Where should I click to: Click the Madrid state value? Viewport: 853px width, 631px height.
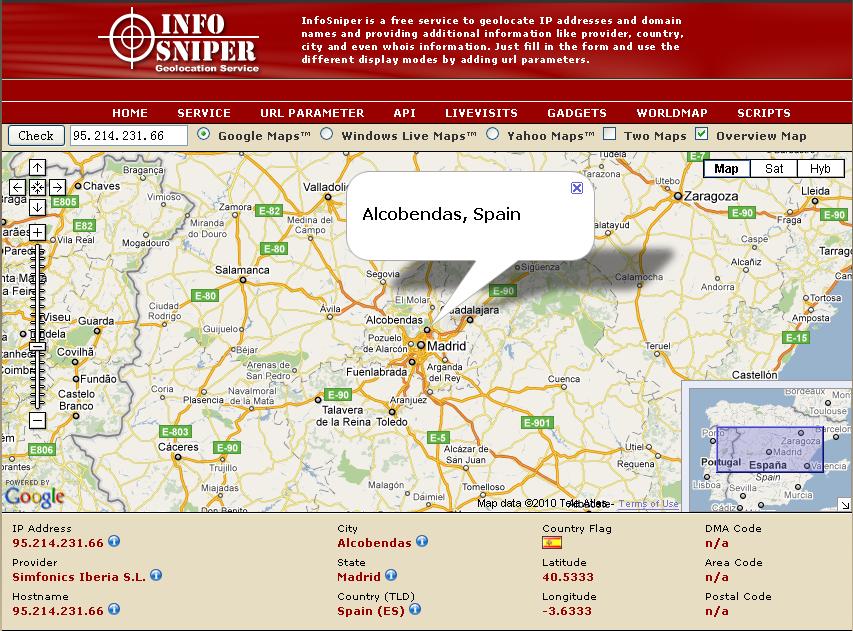[x=359, y=577]
